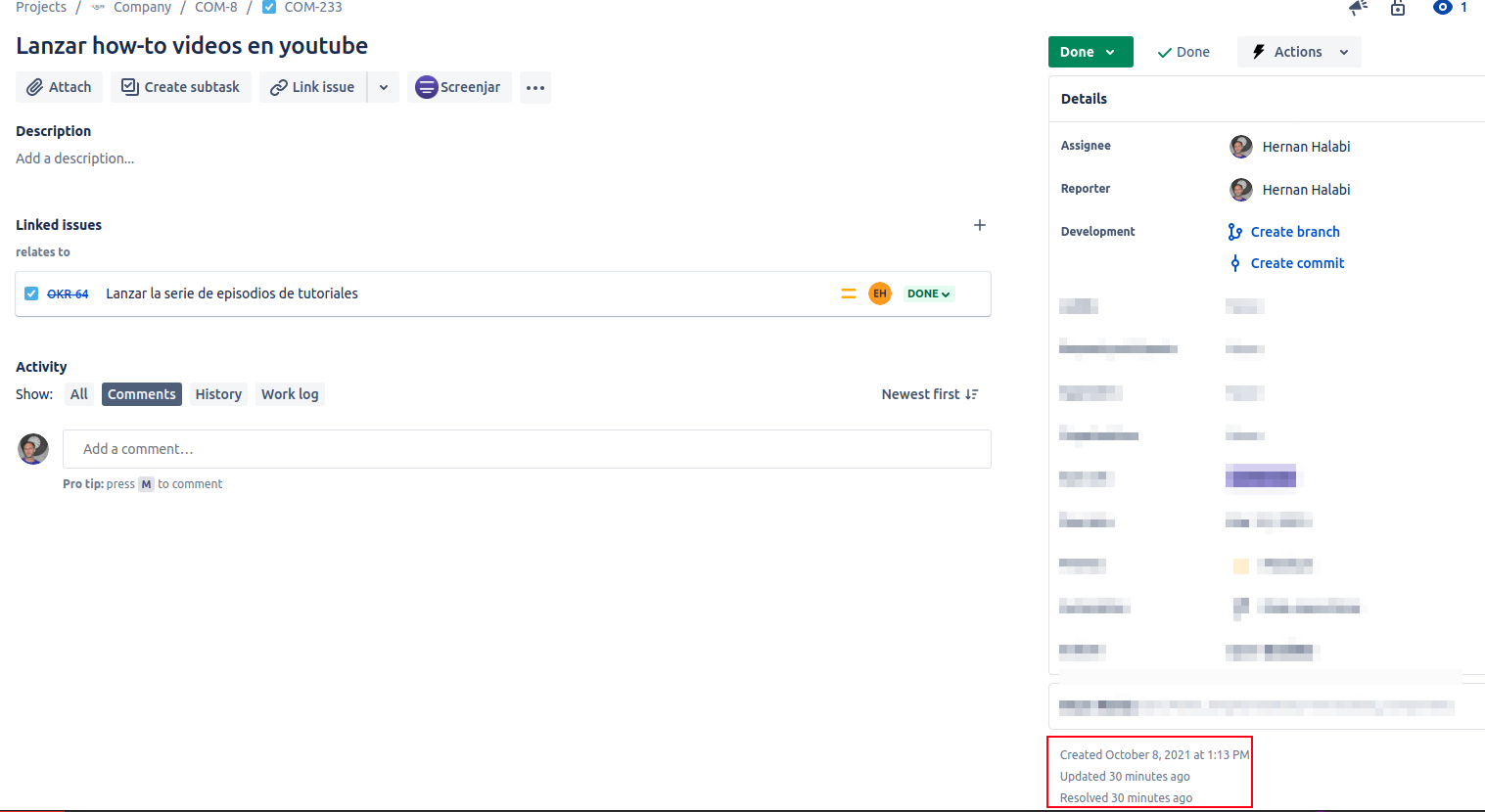Expand the Actions menu
1485x812 pixels.
tap(1299, 52)
